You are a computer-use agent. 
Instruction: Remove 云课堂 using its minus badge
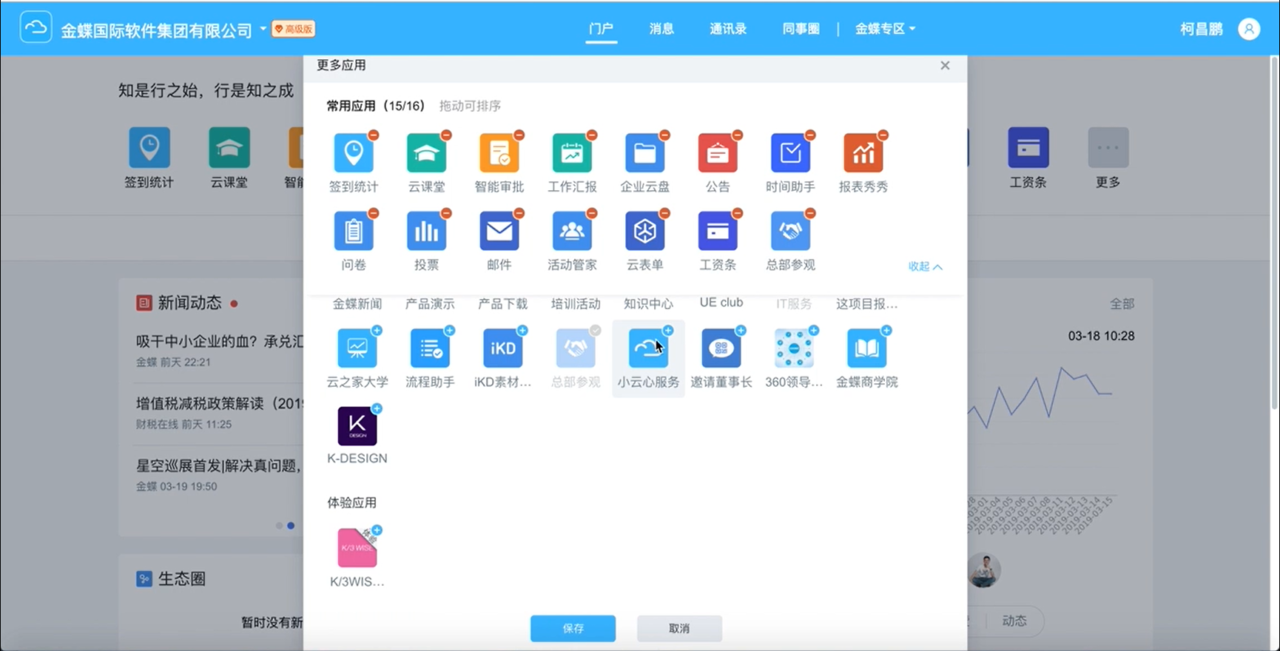(446, 134)
